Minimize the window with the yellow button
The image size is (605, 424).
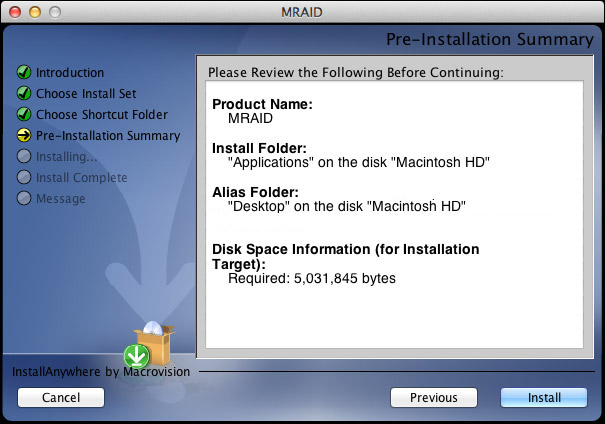[35, 12]
